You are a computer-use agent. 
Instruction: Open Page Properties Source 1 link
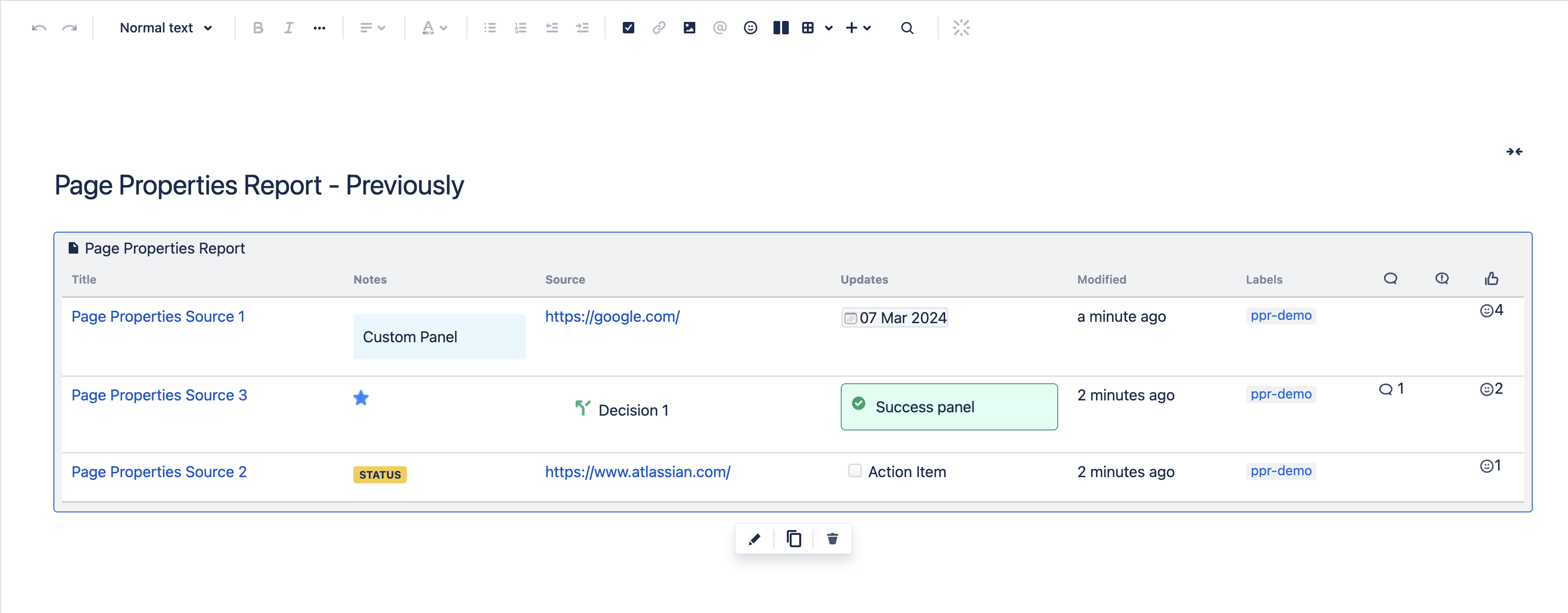click(158, 317)
